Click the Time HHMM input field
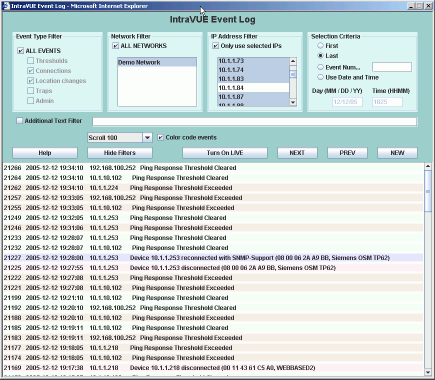This screenshot has height=380, width=435. [x=387, y=102]
